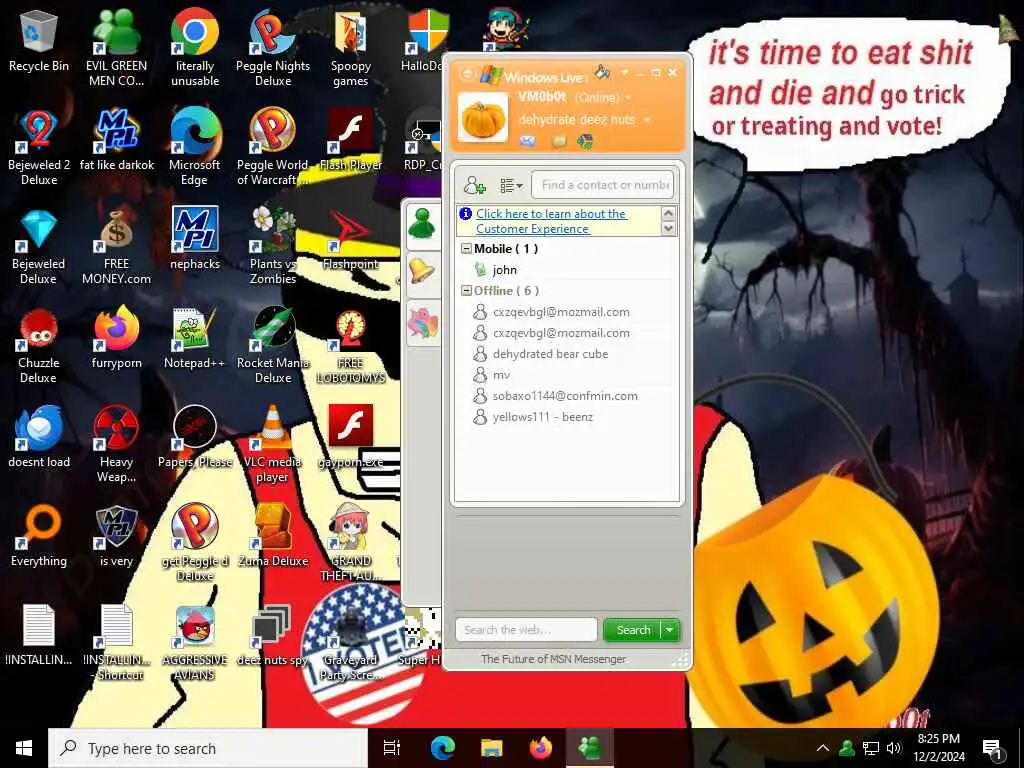
Task: Select the Papers, Please desktop icon
Action: pos(195,438)
